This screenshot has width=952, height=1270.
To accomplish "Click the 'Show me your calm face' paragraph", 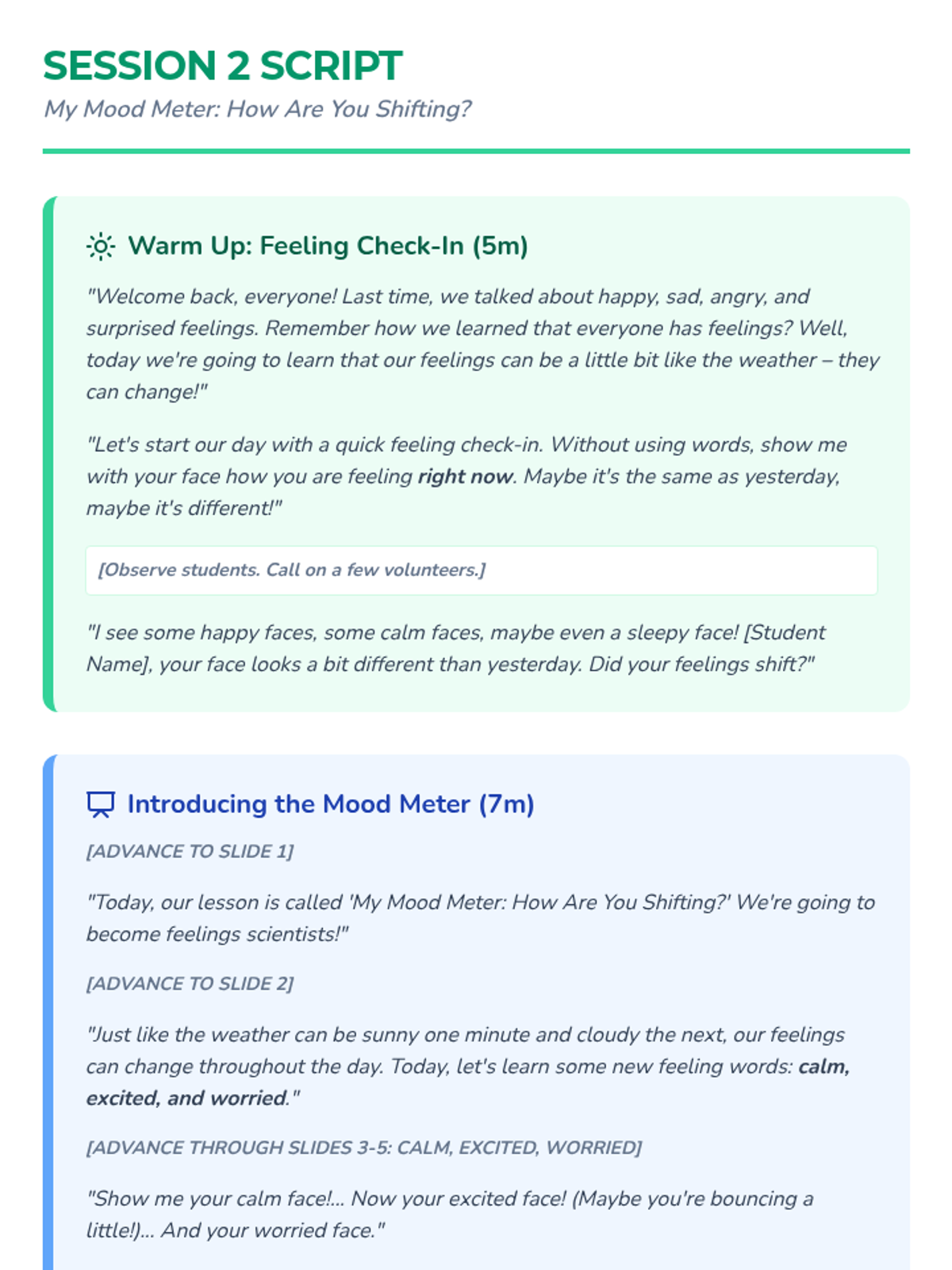I will tap(449, 1214).
